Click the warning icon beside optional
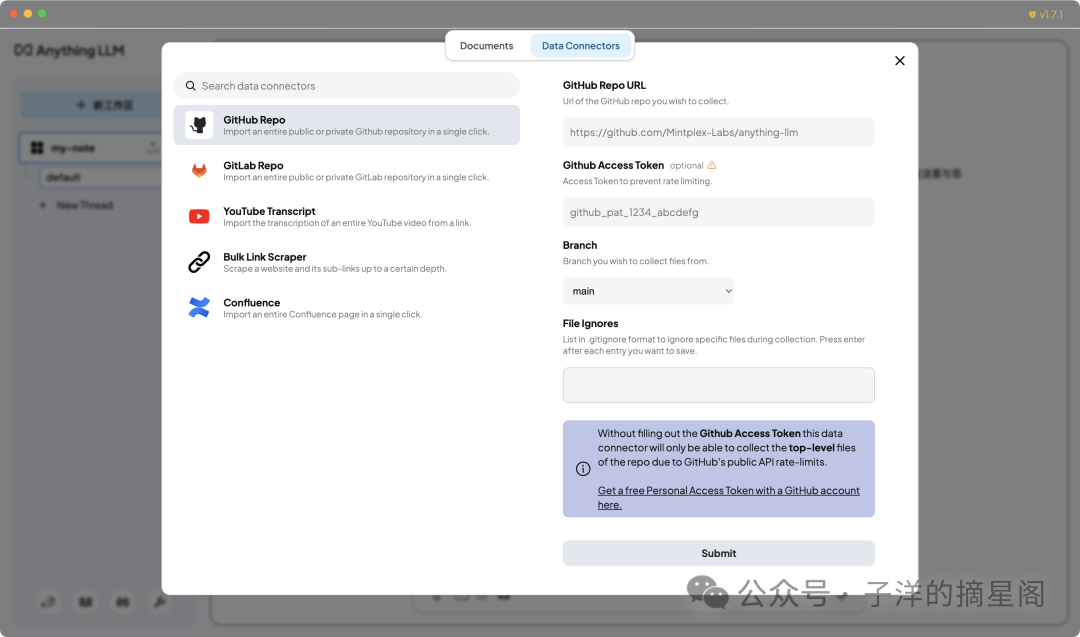The height and width of the screenshot is (637, 1080). 712,165
